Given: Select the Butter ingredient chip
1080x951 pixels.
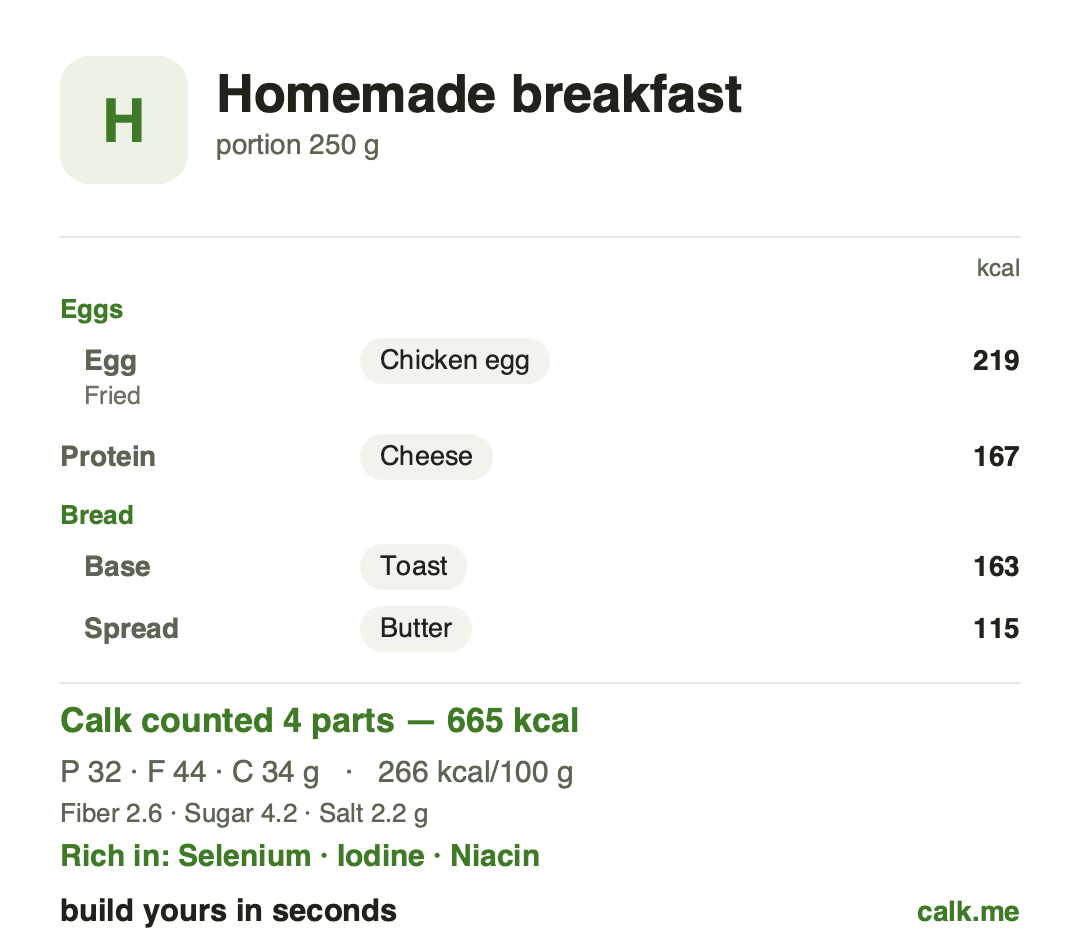Looking at the screenshot, I should click(416, 628).
